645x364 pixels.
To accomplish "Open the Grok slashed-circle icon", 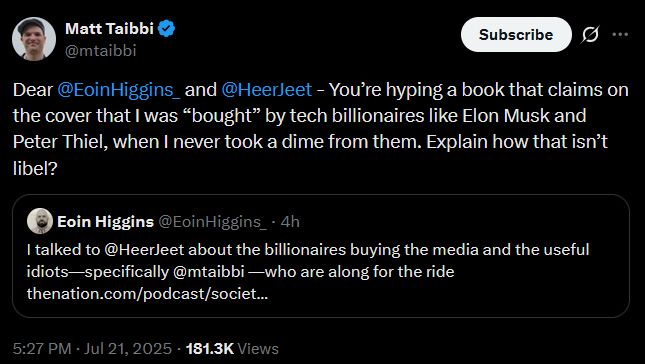I will coord(589,35).
